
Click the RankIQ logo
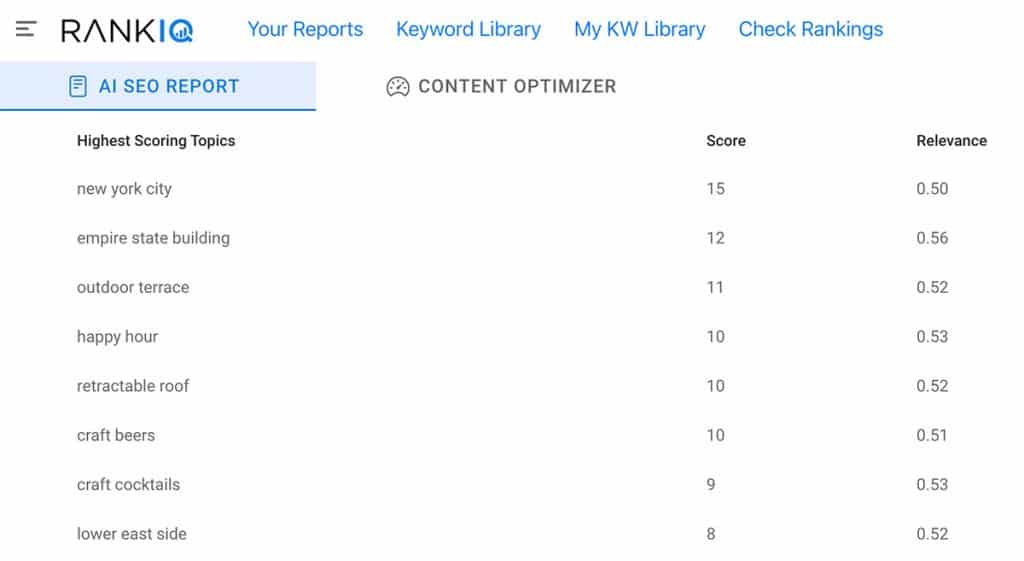click(127, 31)
